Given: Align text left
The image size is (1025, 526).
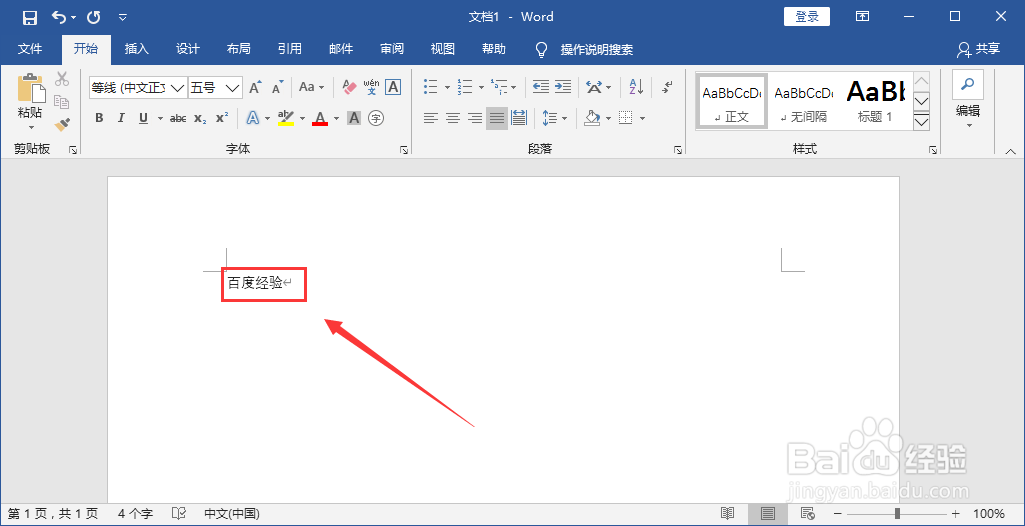Looking at the screenshot, I should (x=430, y=118).
